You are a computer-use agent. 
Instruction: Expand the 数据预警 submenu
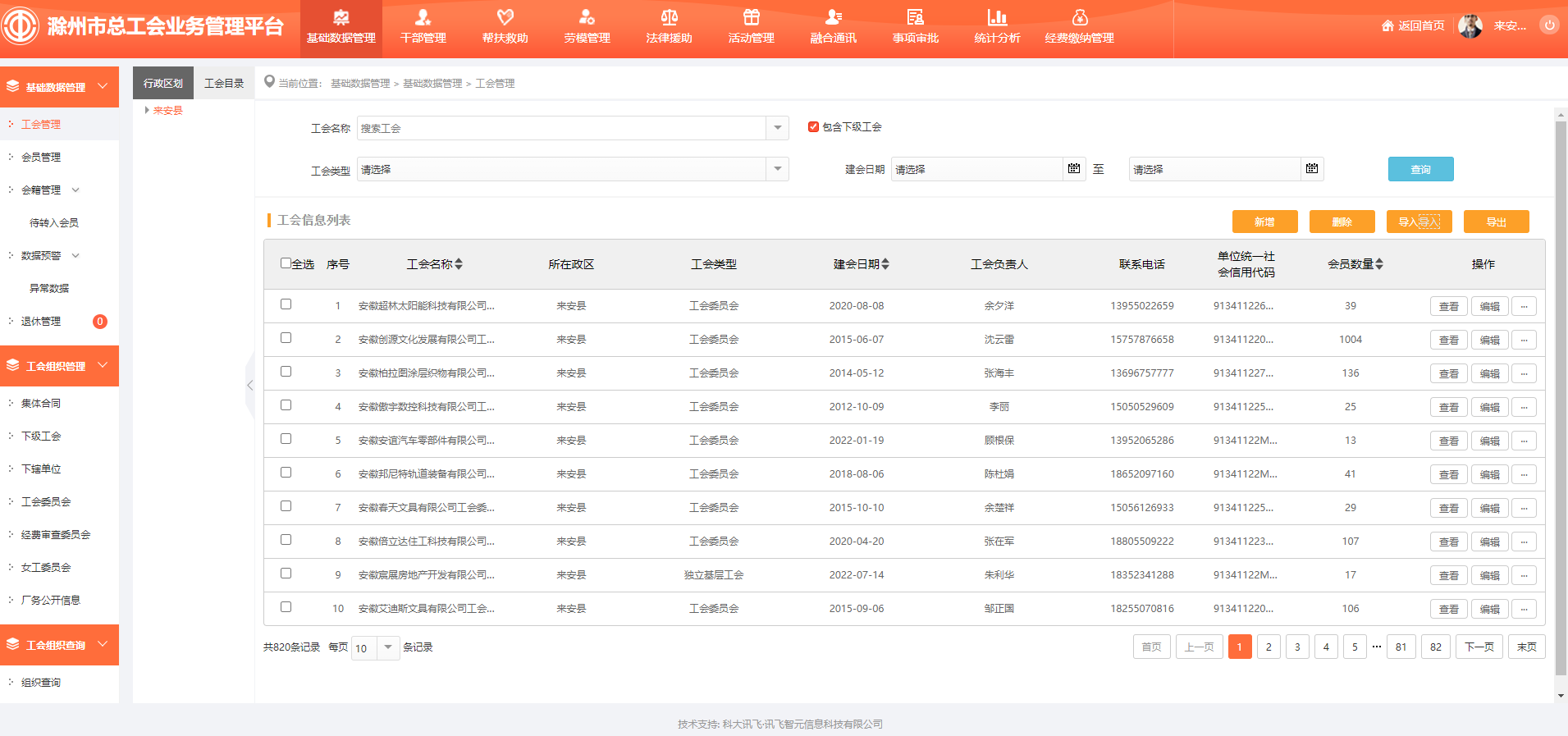(x=75, y=255)
